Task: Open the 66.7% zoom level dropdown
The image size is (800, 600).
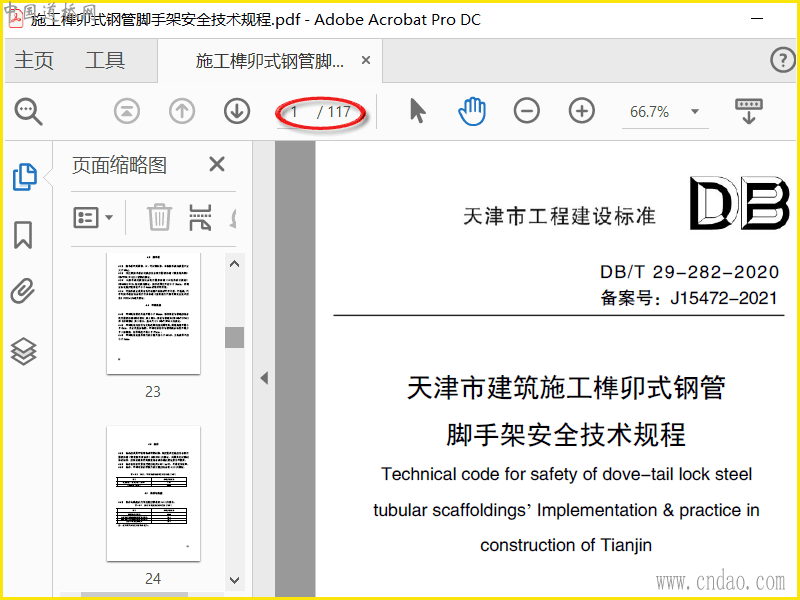Action: (695, 112)
